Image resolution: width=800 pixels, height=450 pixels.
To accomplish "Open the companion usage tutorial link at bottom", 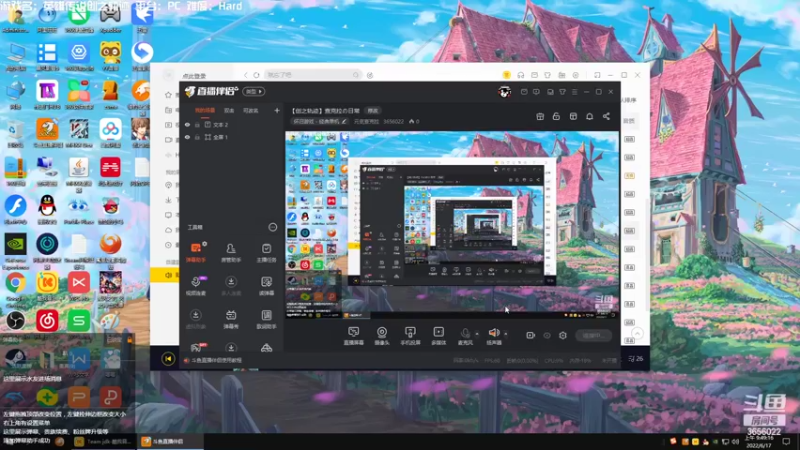I will click(216, 360).
